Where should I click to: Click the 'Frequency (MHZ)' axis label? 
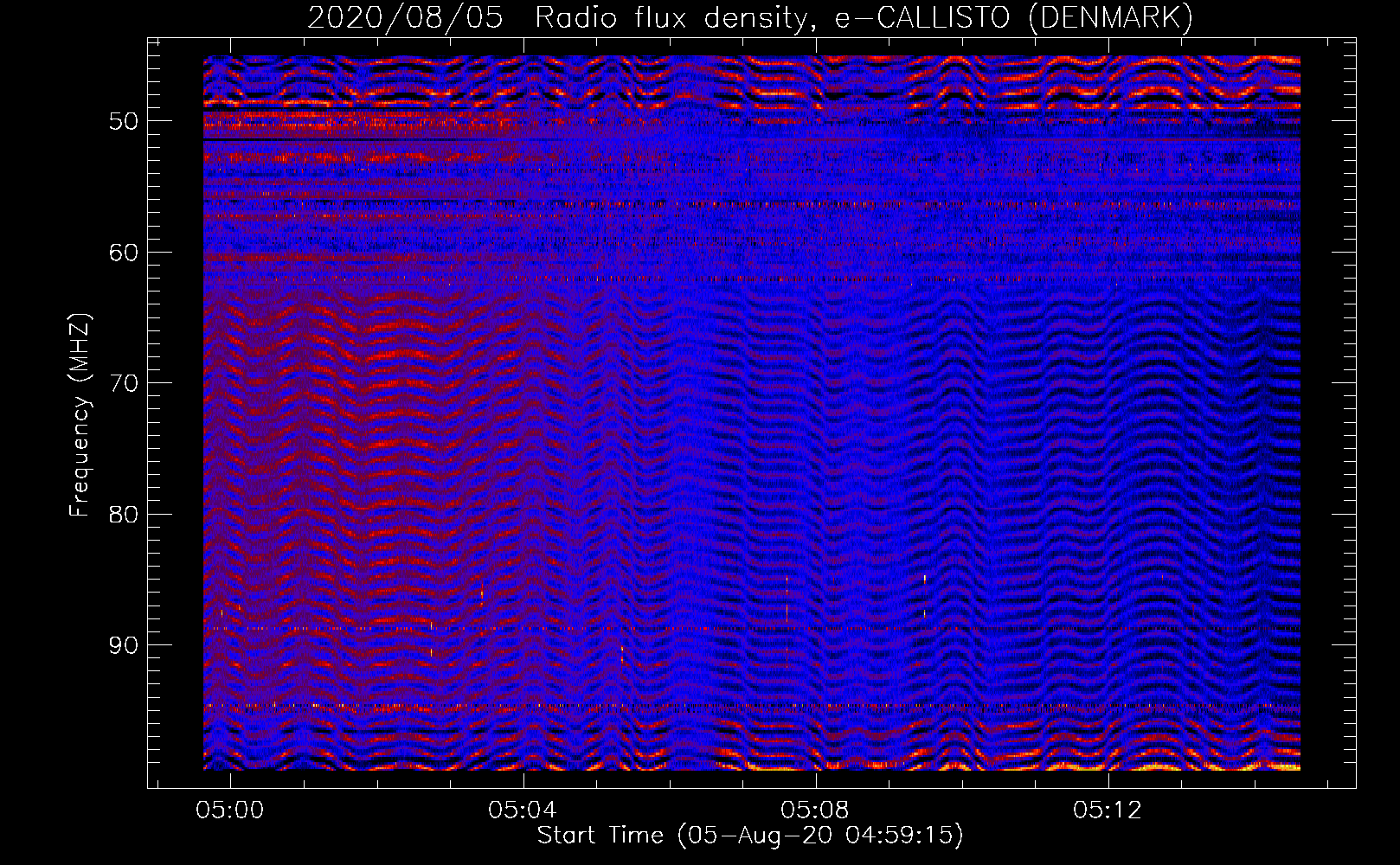pyautogui.click(x=80, y=415)
